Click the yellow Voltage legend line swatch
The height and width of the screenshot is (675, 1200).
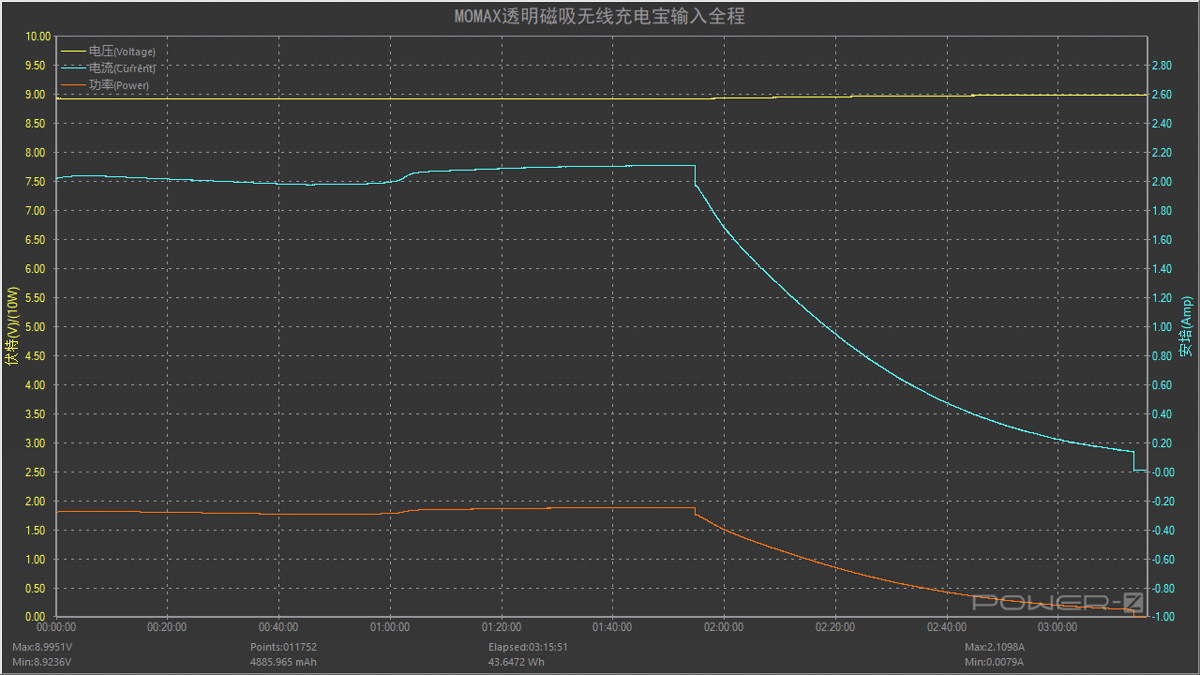(74, 51)
